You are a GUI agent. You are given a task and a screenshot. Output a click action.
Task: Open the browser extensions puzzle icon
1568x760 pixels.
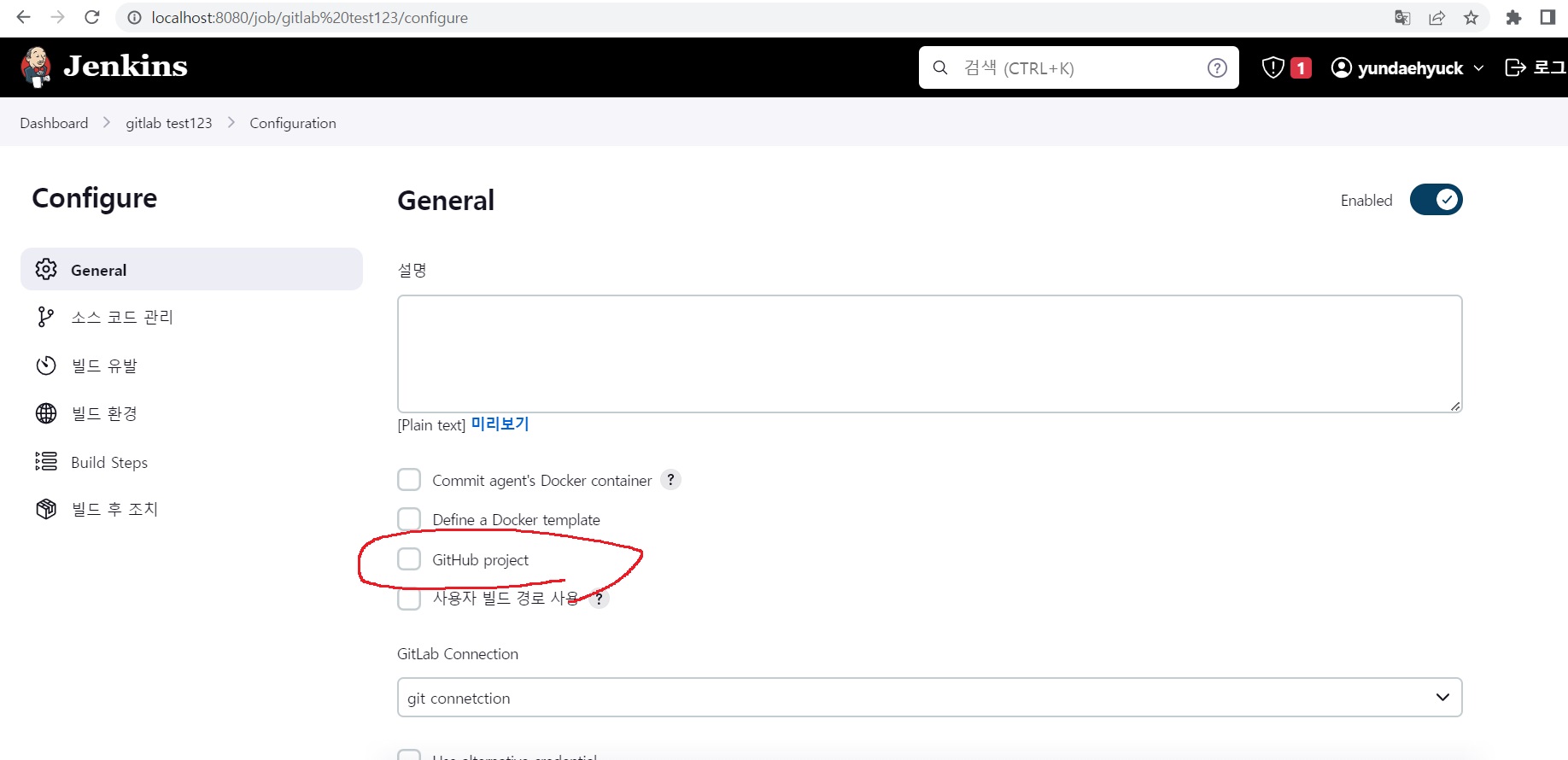[1513, 17]
